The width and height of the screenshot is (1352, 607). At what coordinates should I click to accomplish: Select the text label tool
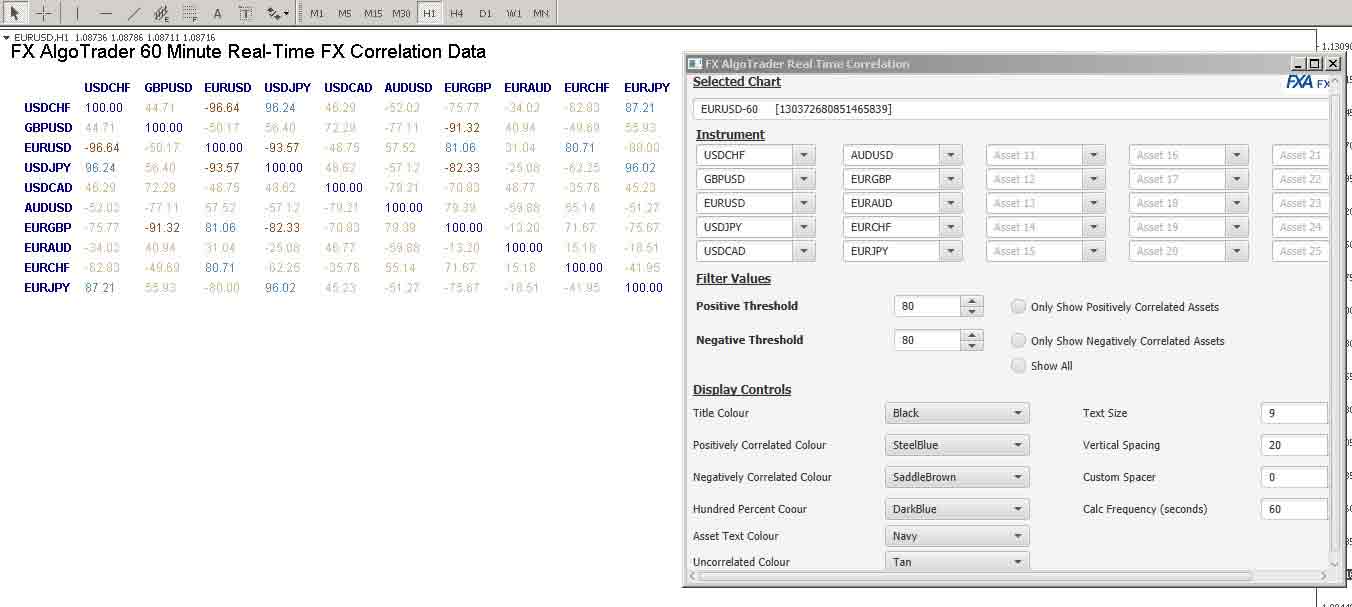245,13
